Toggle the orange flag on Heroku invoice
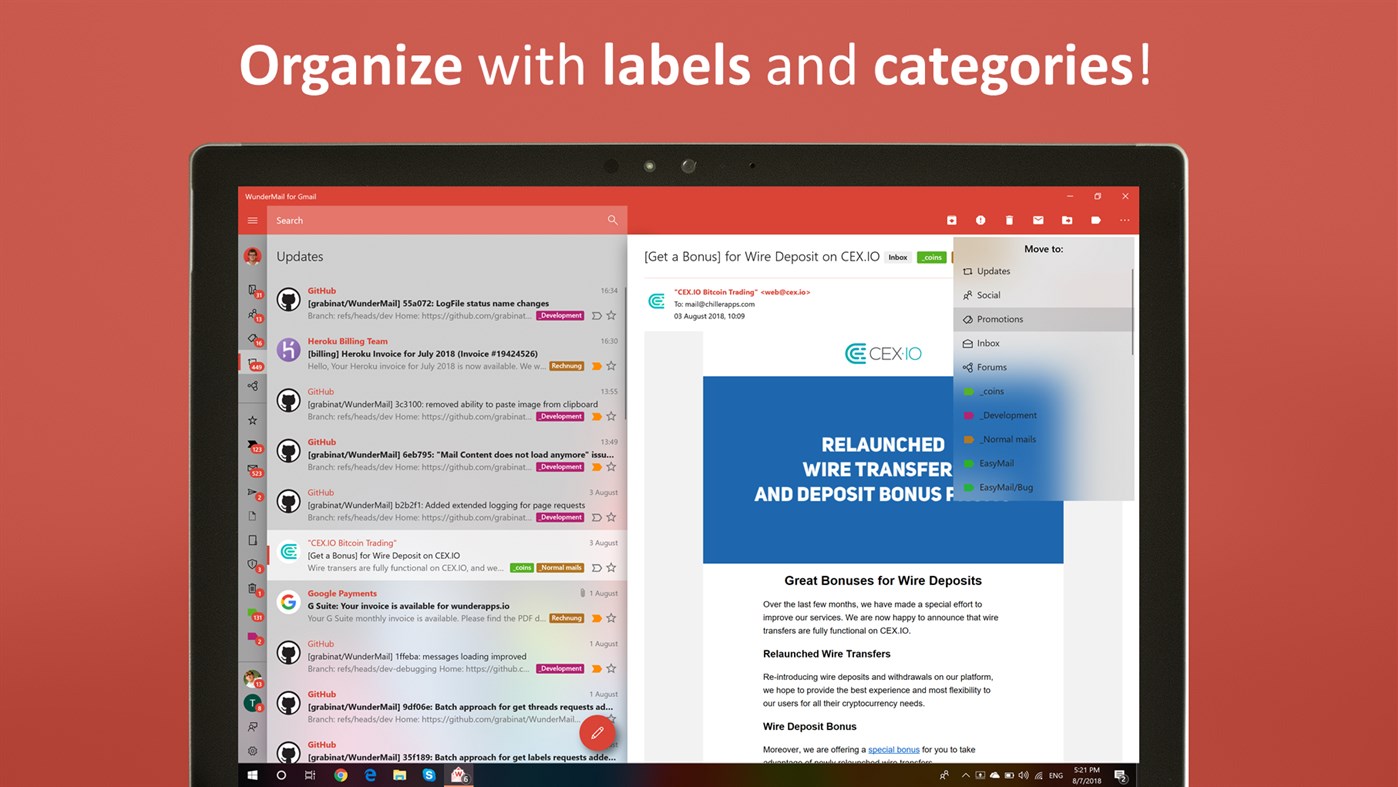Image resolution: width=1398 pixels, height=787 pixels. pyautogui.click(x=598, y=365)
